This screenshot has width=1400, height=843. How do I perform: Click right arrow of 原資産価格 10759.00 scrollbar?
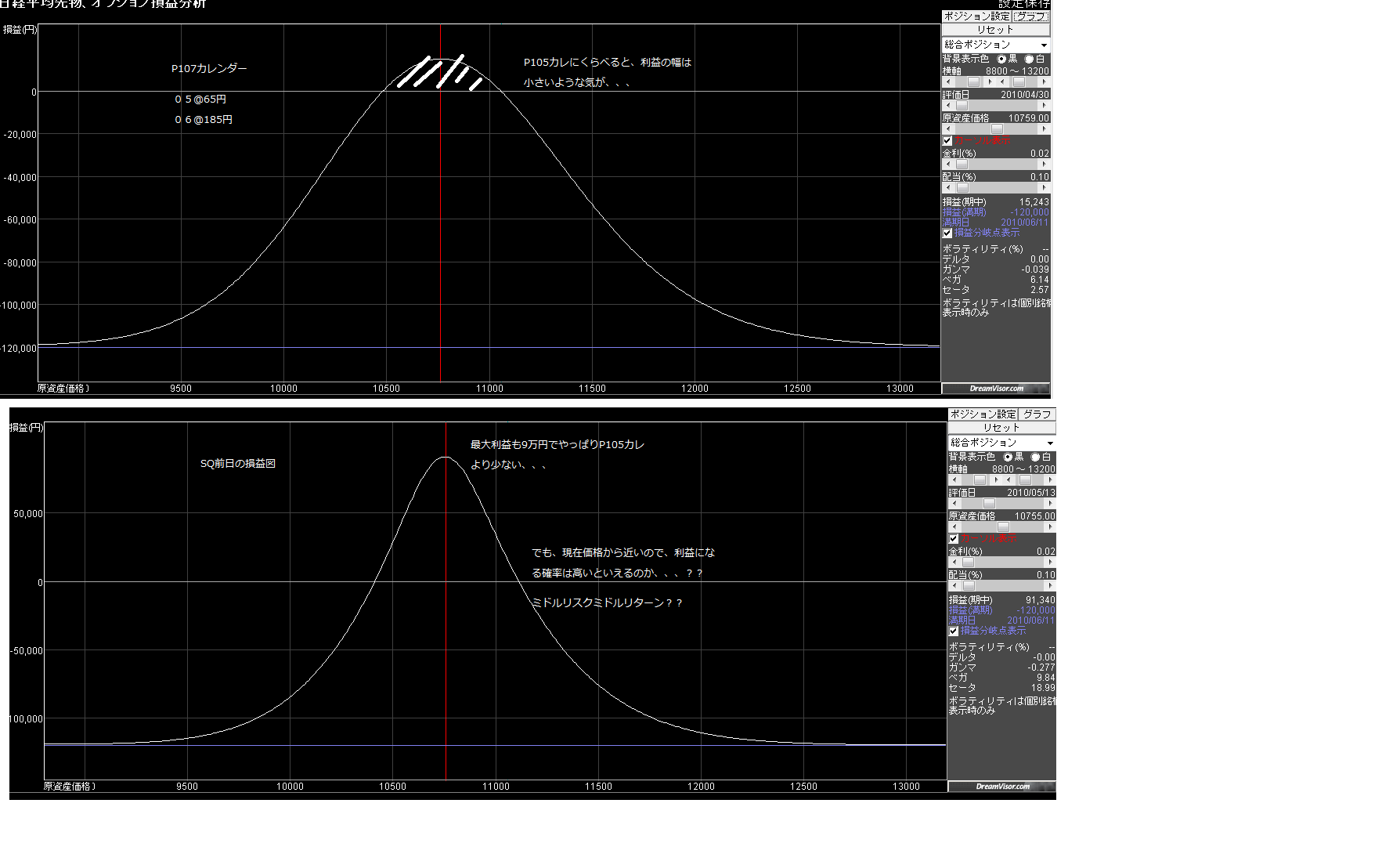tap(1044, 129)
